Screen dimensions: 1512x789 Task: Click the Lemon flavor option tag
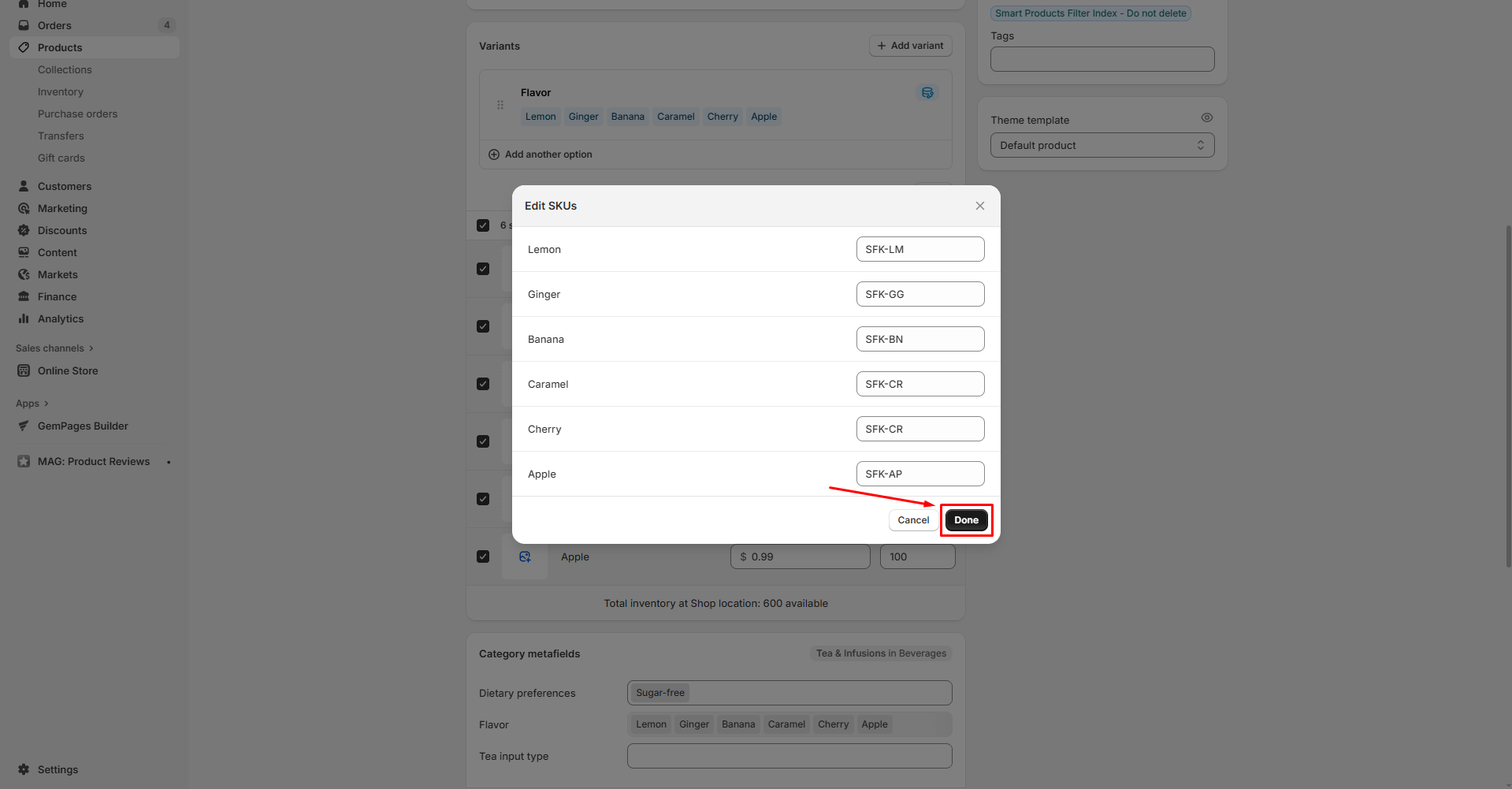(541, 117)
